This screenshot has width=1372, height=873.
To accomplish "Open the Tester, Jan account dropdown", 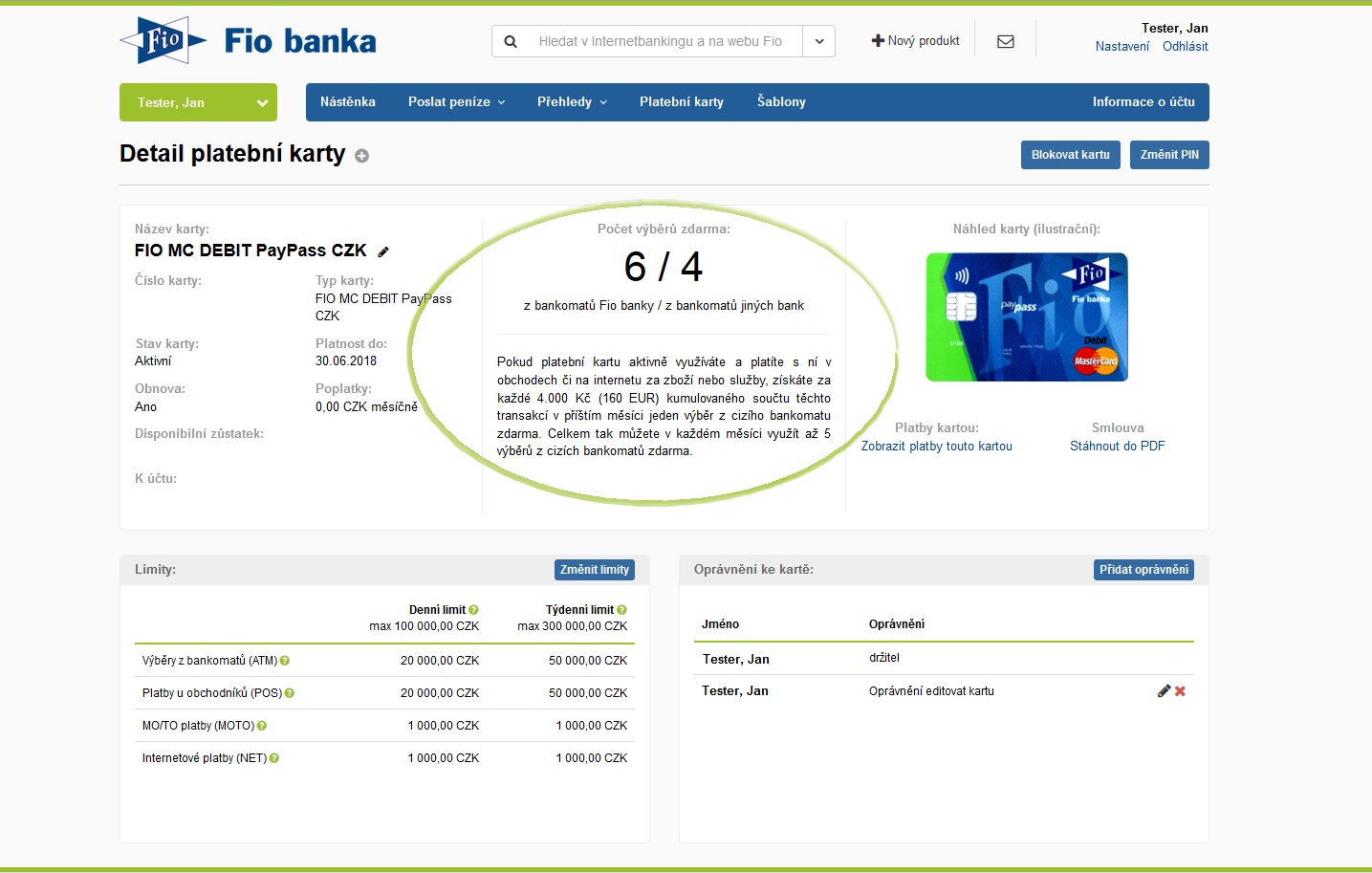I will 198,102.
